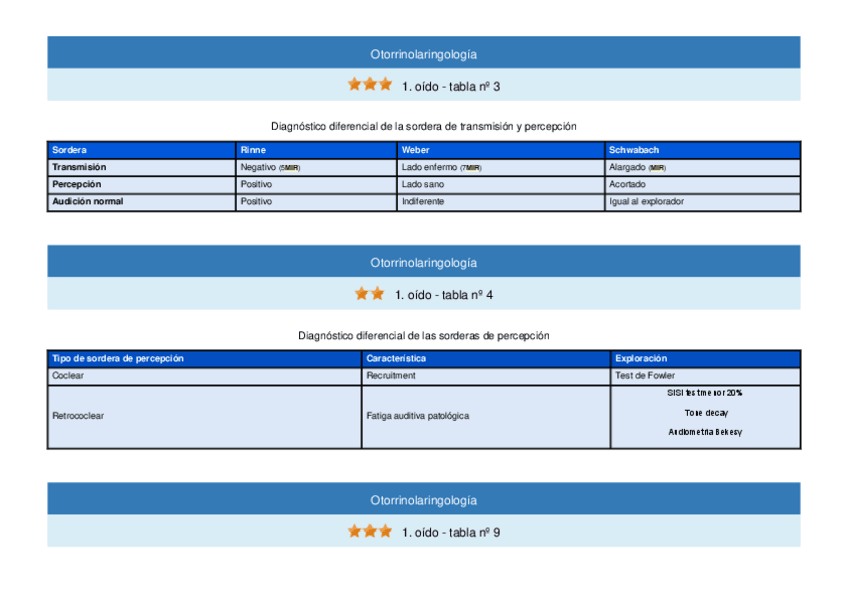The width and height of the screenshot is (848, 599).
Task: Click the first star beside tabla nº 4
Action: click(362, 294)
